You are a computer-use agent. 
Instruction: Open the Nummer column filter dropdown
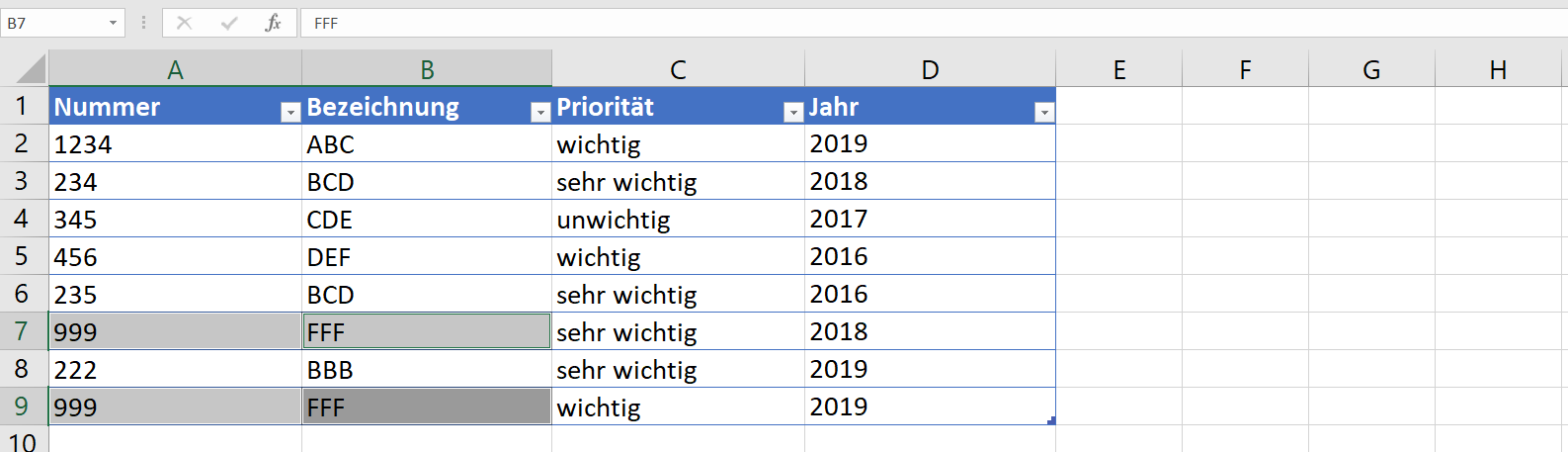[290, 113]
